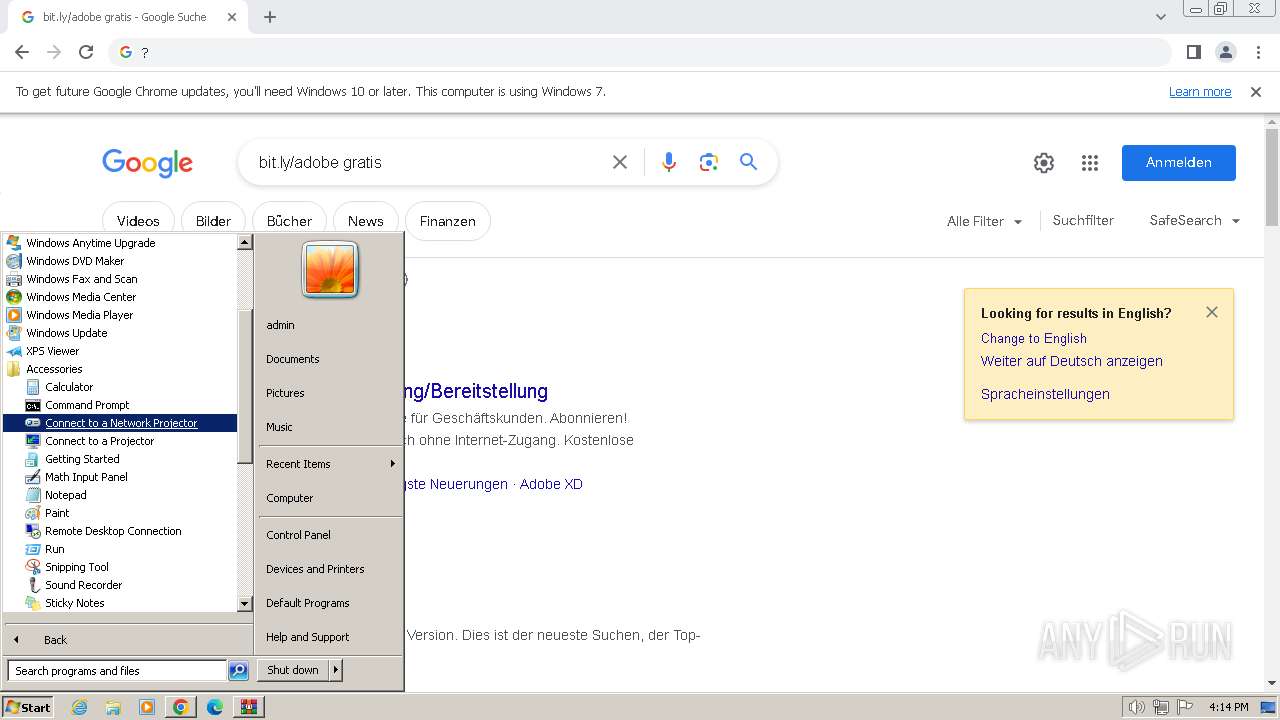Reload the current Chrome page
Image resolution: width=1280 pixels, height=720 pixels.
pos(86,52)
